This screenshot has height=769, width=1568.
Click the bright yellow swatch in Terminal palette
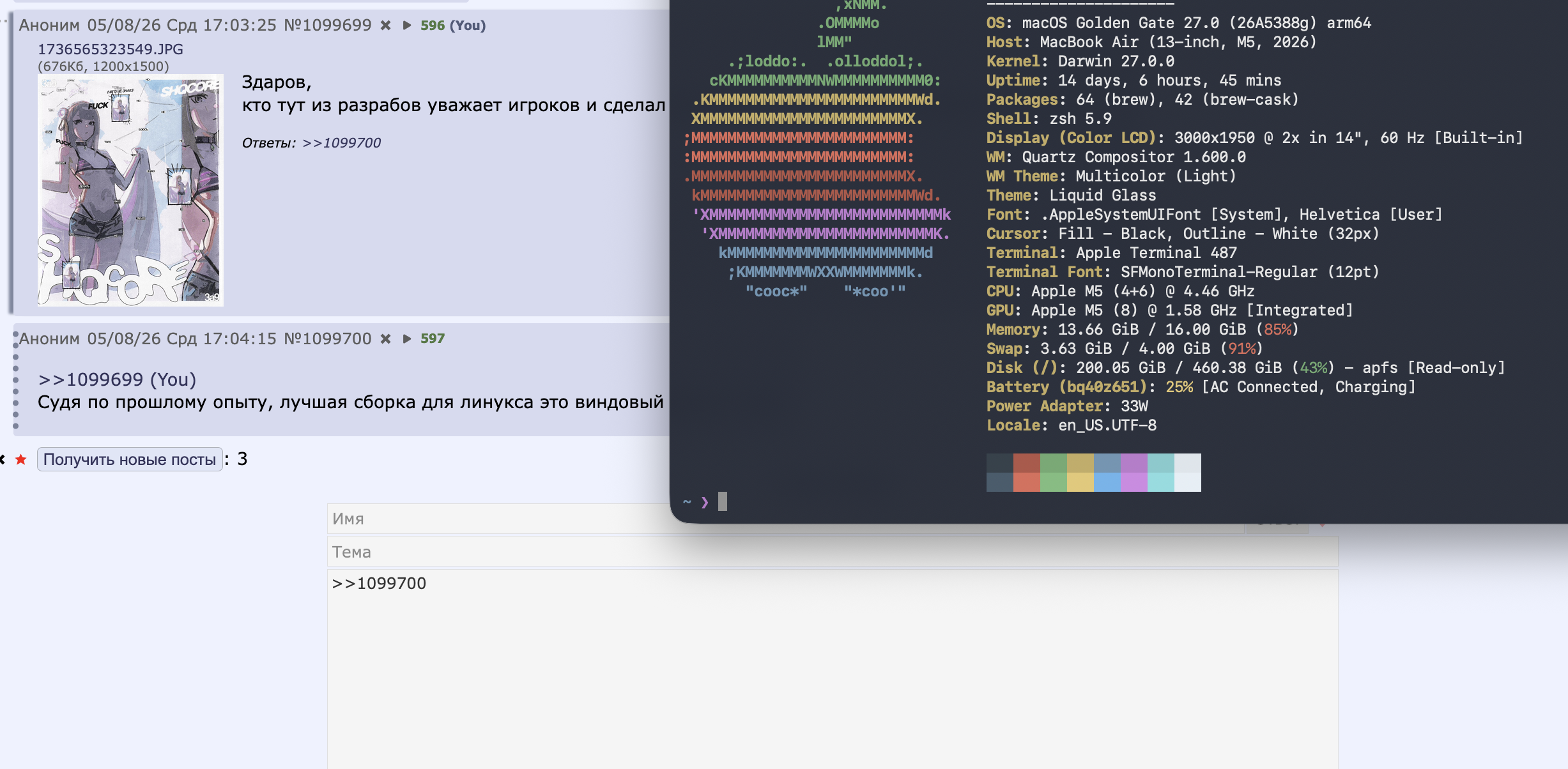point(1080,482)
